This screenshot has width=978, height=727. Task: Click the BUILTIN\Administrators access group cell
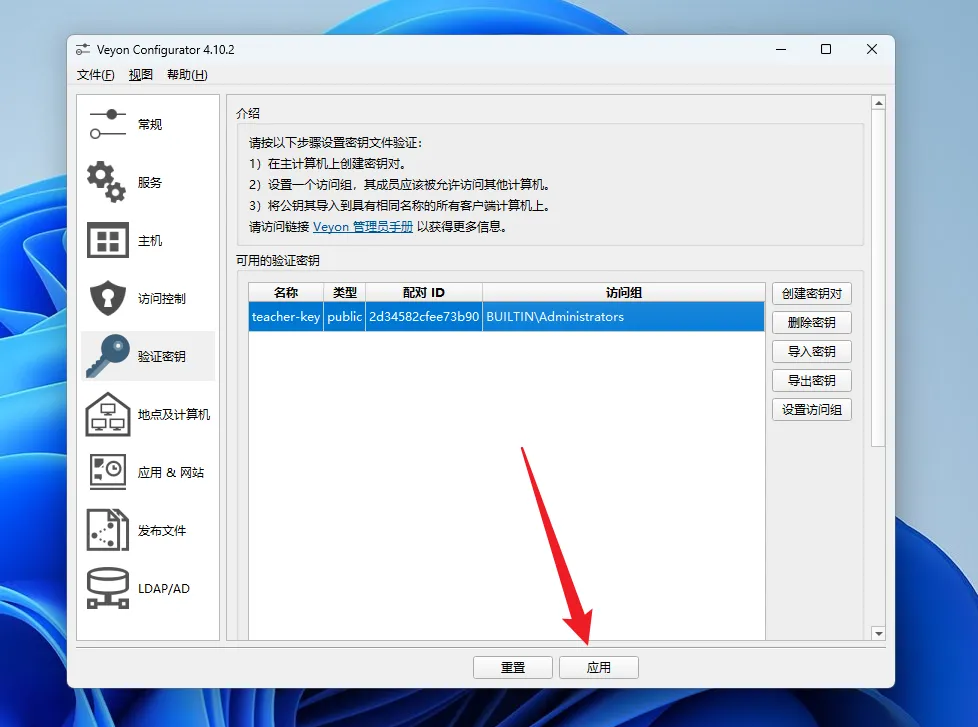tap(624, 317)
